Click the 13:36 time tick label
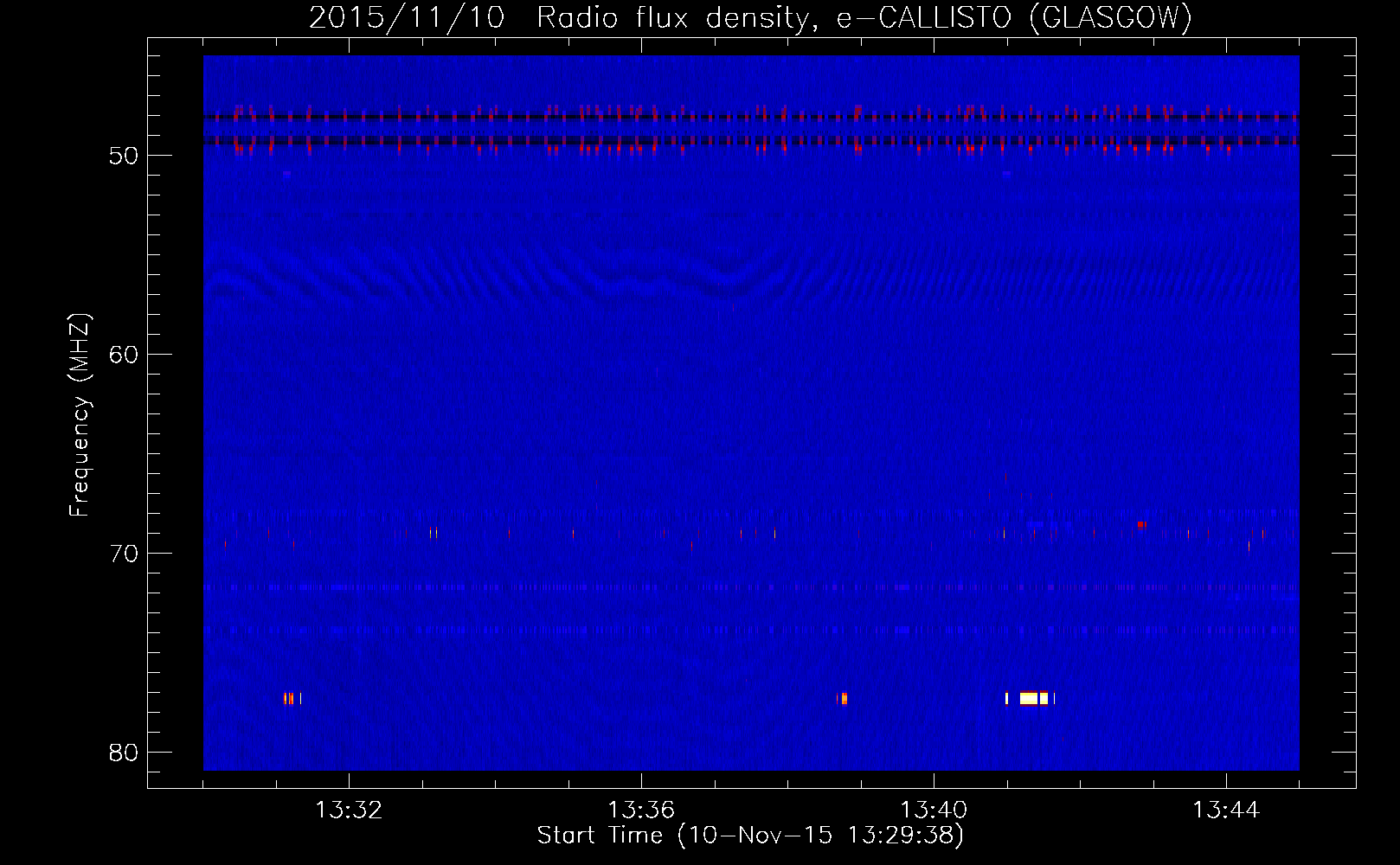The height and width of the screenshot is (865, 1400). coord(641,811)
